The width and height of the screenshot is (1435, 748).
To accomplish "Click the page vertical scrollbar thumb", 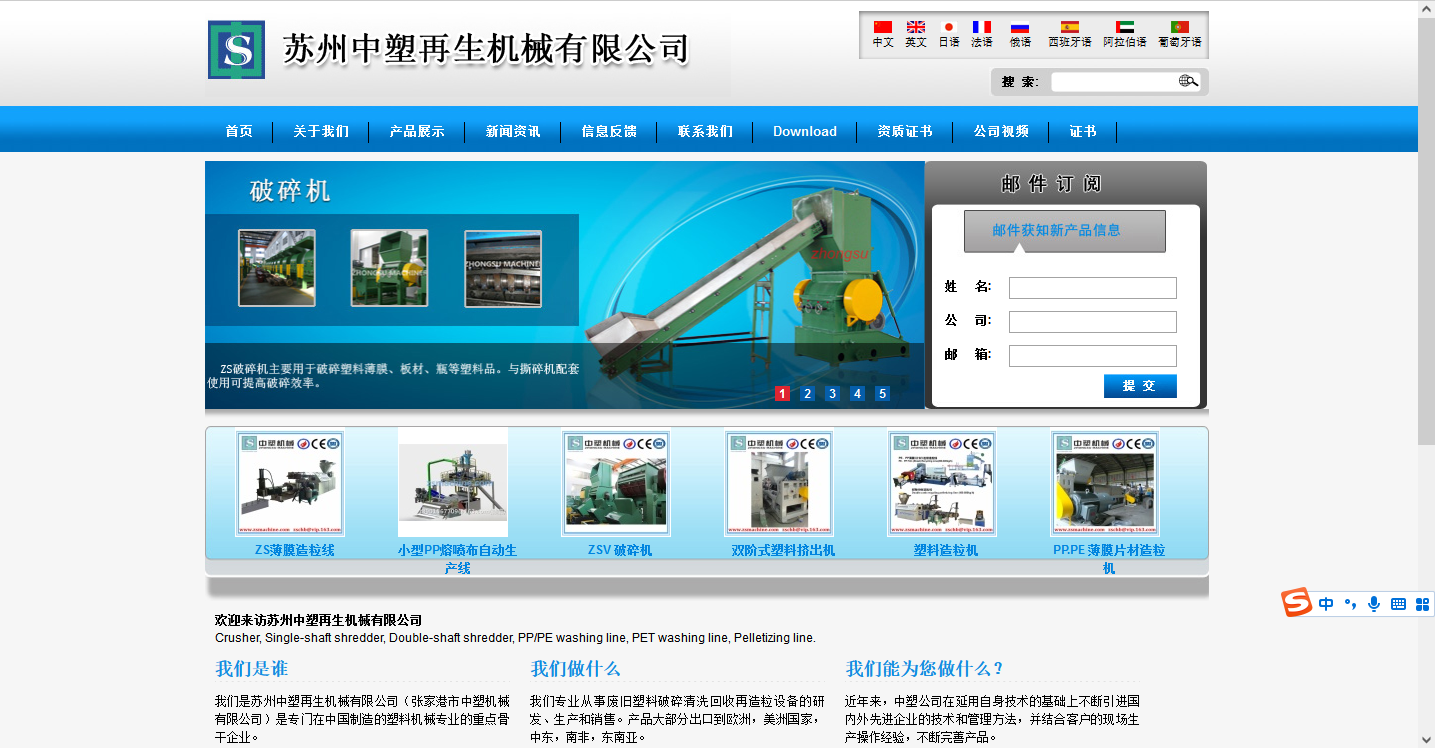I will pyautogui.click(x=1426, y=232).
